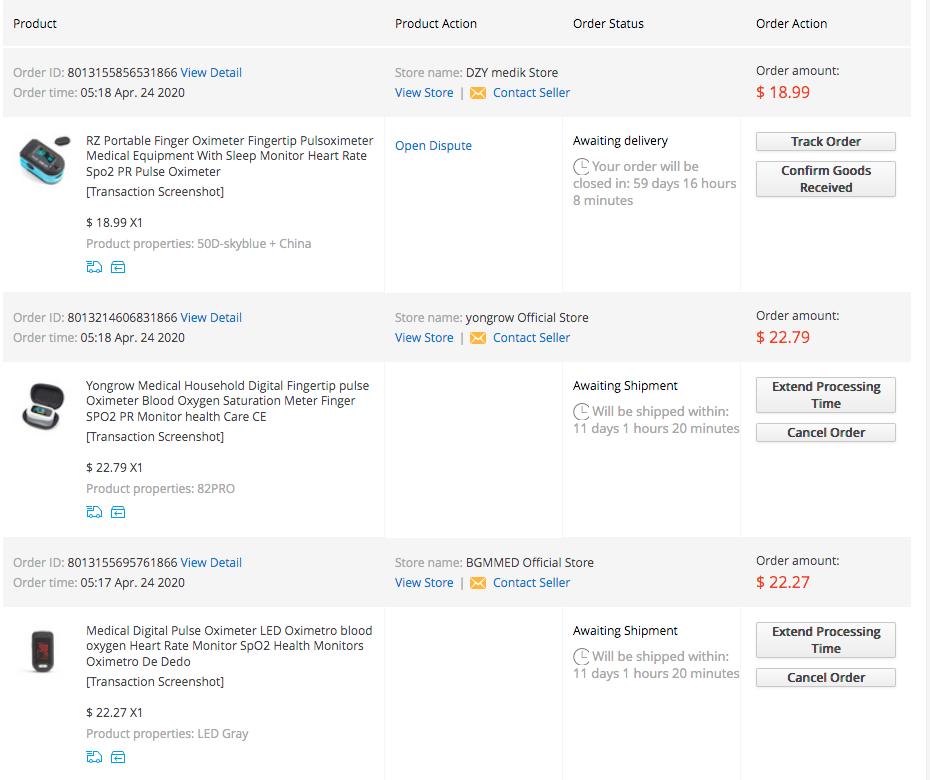Click the return policy icon under LED Gray product

(x=118, y=757)
